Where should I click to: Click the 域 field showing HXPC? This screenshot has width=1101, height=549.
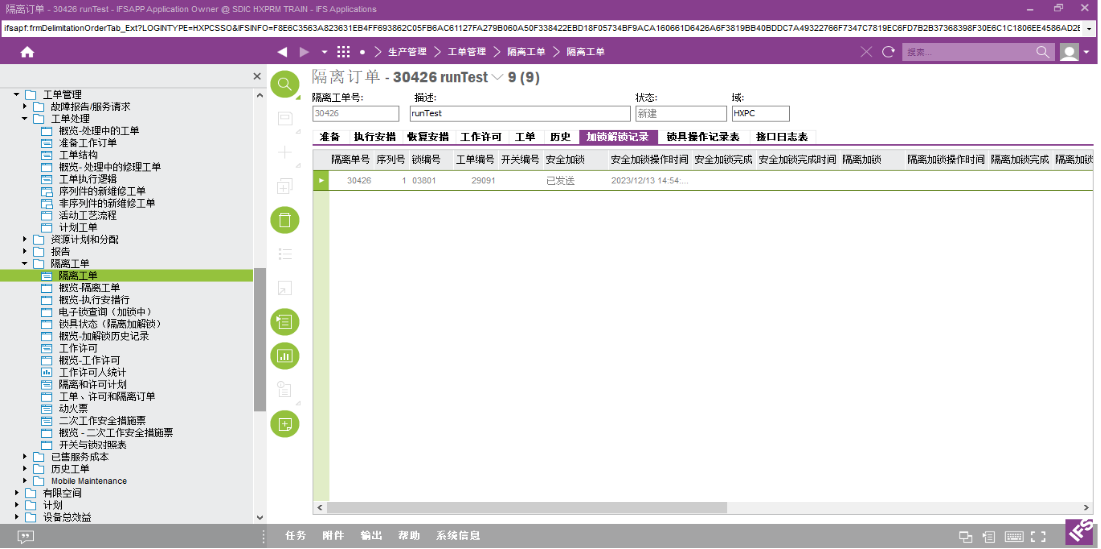click(x=760, y=113)
